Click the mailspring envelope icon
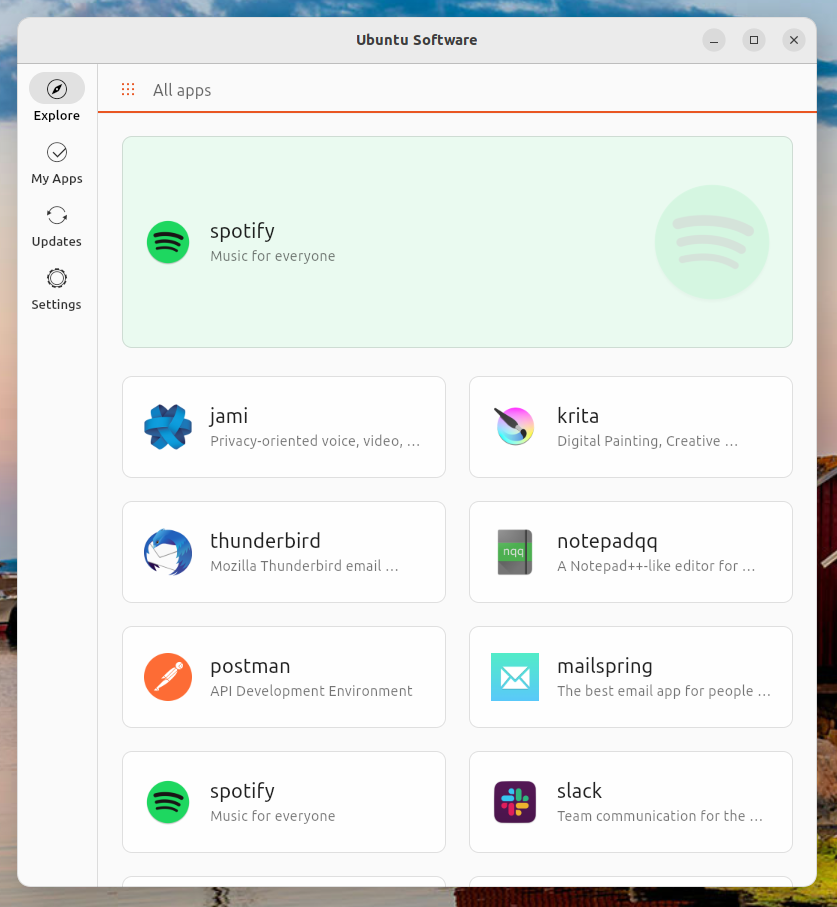Screen dimensions: 837x907 coord(515,677)
